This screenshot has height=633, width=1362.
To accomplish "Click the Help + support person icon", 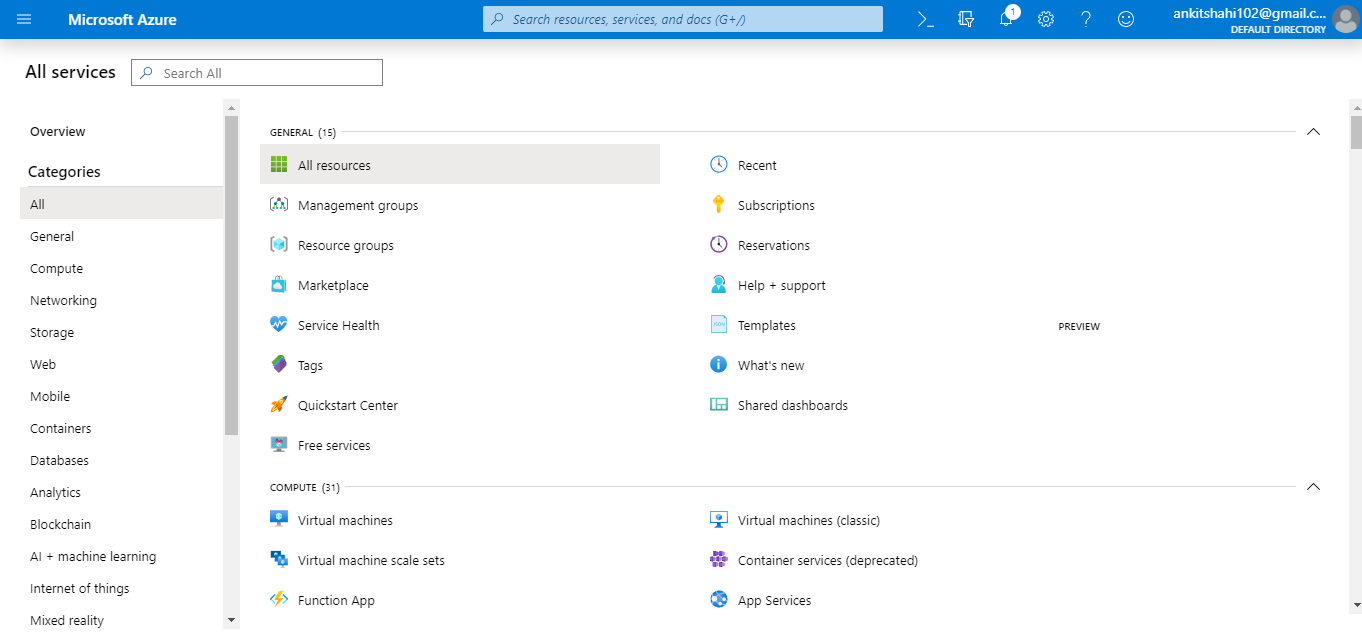I will coord(719,285).
